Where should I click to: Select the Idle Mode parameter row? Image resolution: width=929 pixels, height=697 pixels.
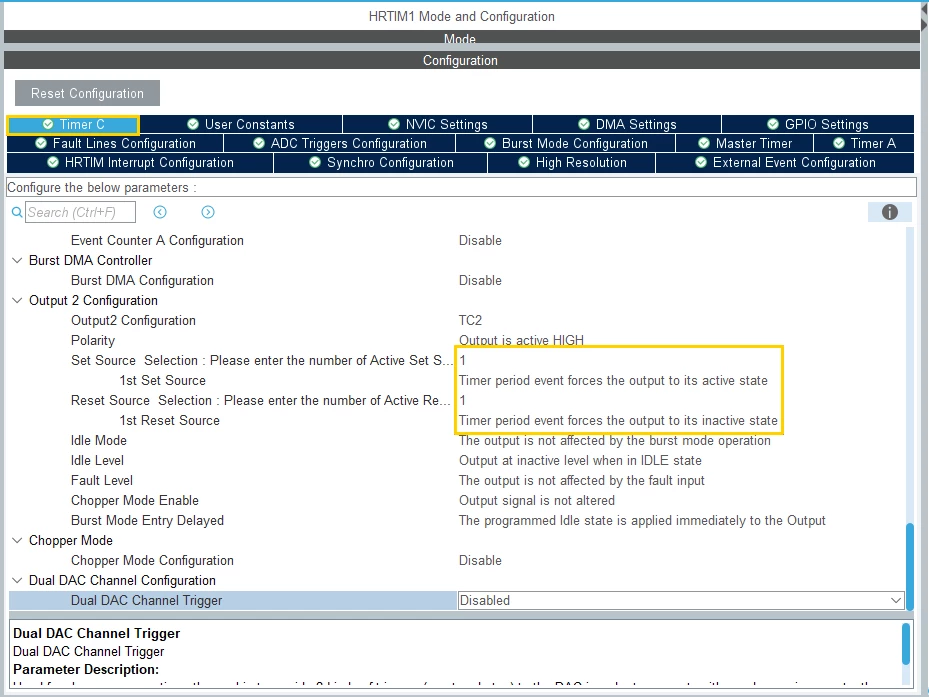[456, 440]
